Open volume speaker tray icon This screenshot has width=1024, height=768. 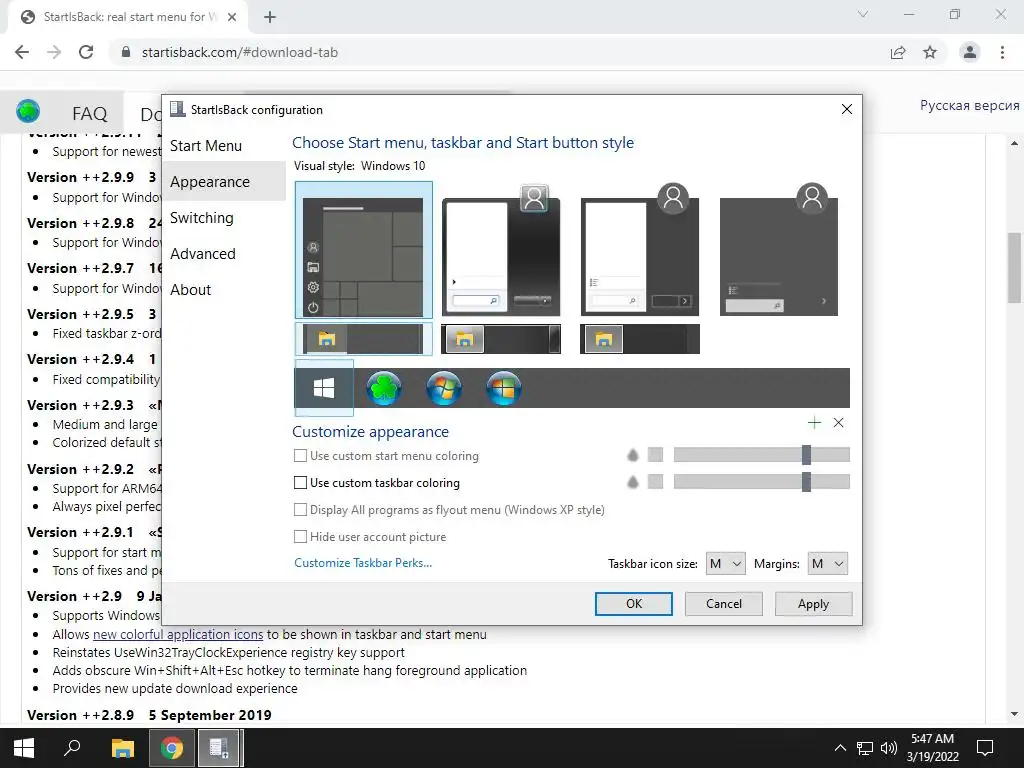(888, 748)
